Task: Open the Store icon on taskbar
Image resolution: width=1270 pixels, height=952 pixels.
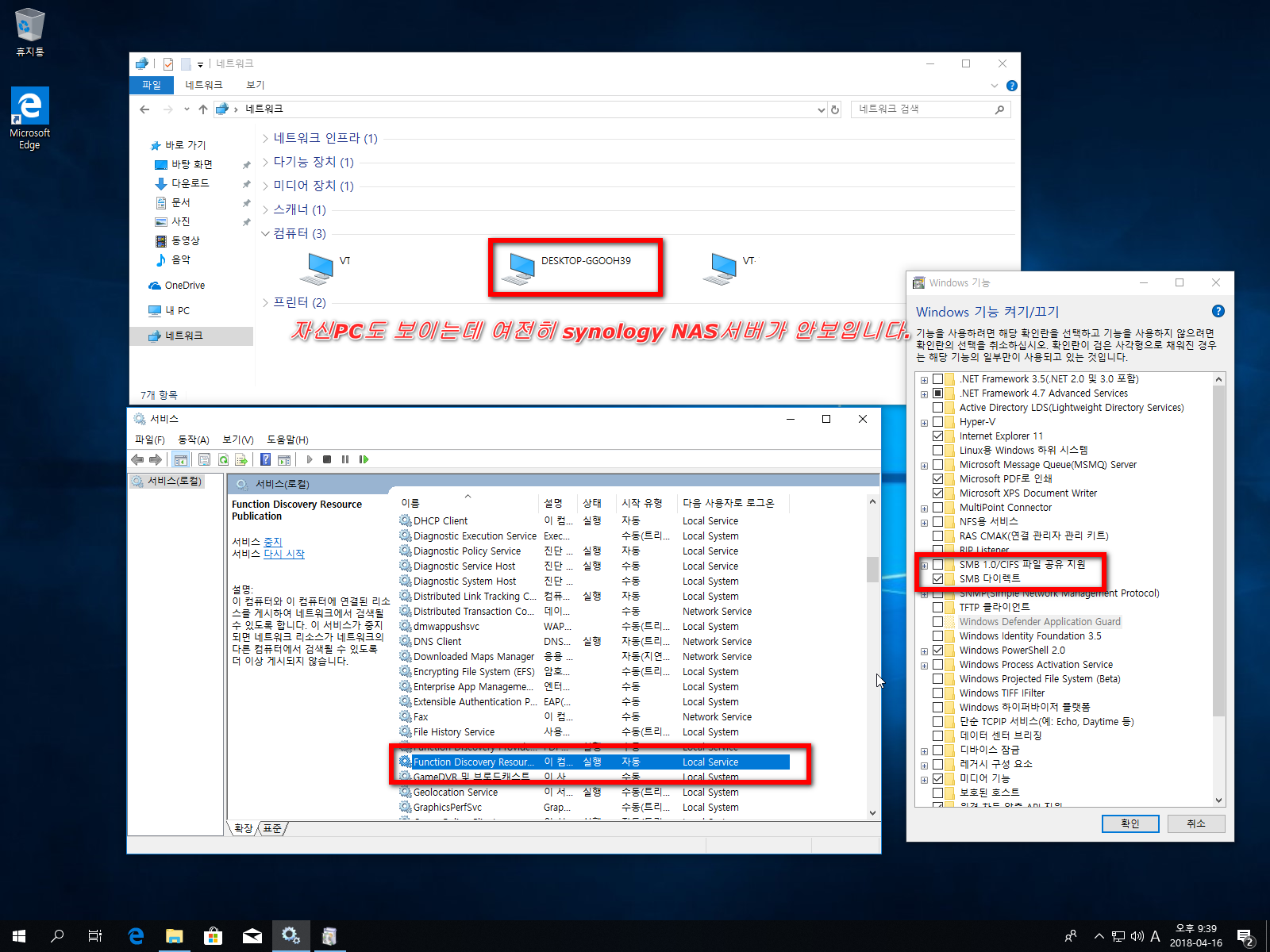Action: click(213, 936)
